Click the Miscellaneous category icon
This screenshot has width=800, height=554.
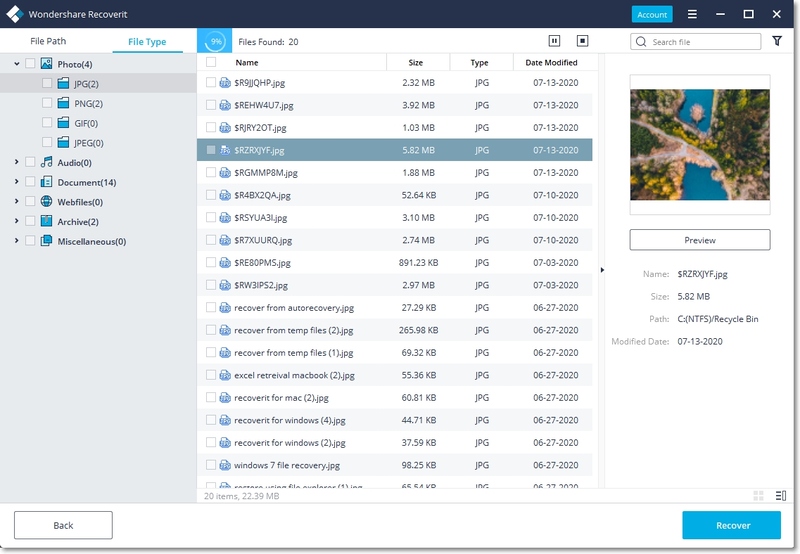pyautogui.click(x=46, y=241)
